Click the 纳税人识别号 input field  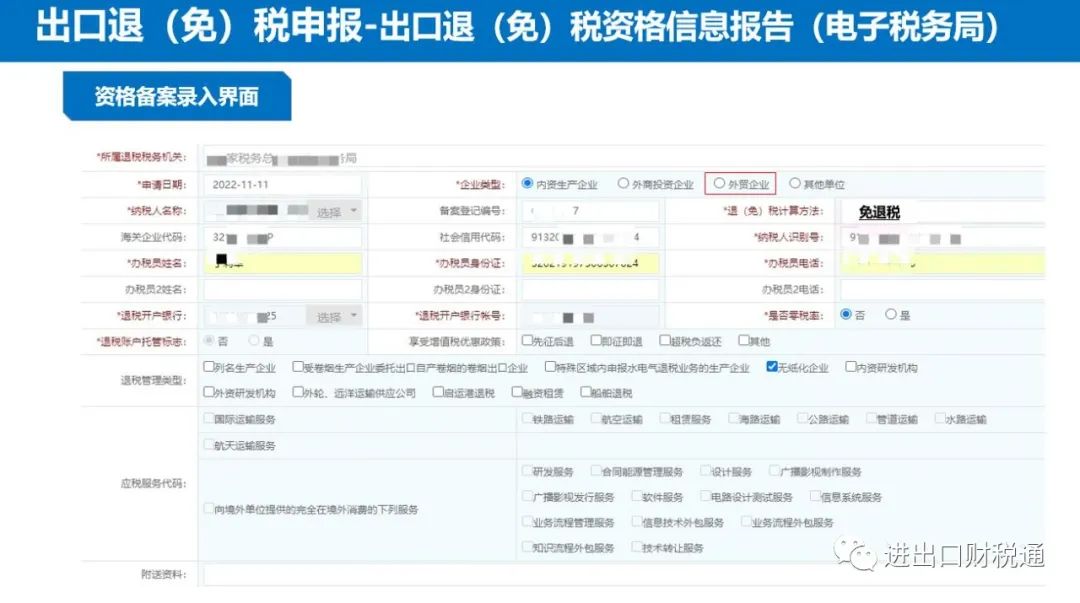[x=942, y=238]
